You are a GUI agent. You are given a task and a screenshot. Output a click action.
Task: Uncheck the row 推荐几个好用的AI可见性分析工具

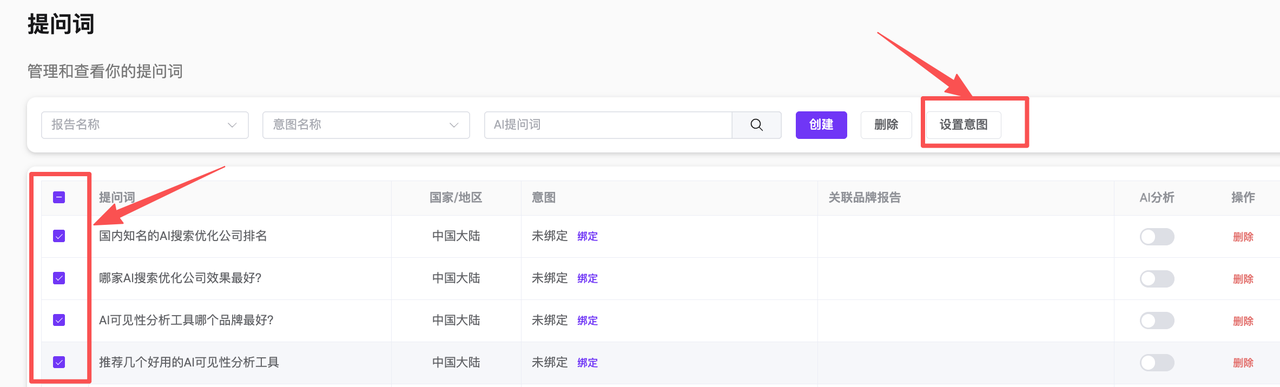(59, 362)
